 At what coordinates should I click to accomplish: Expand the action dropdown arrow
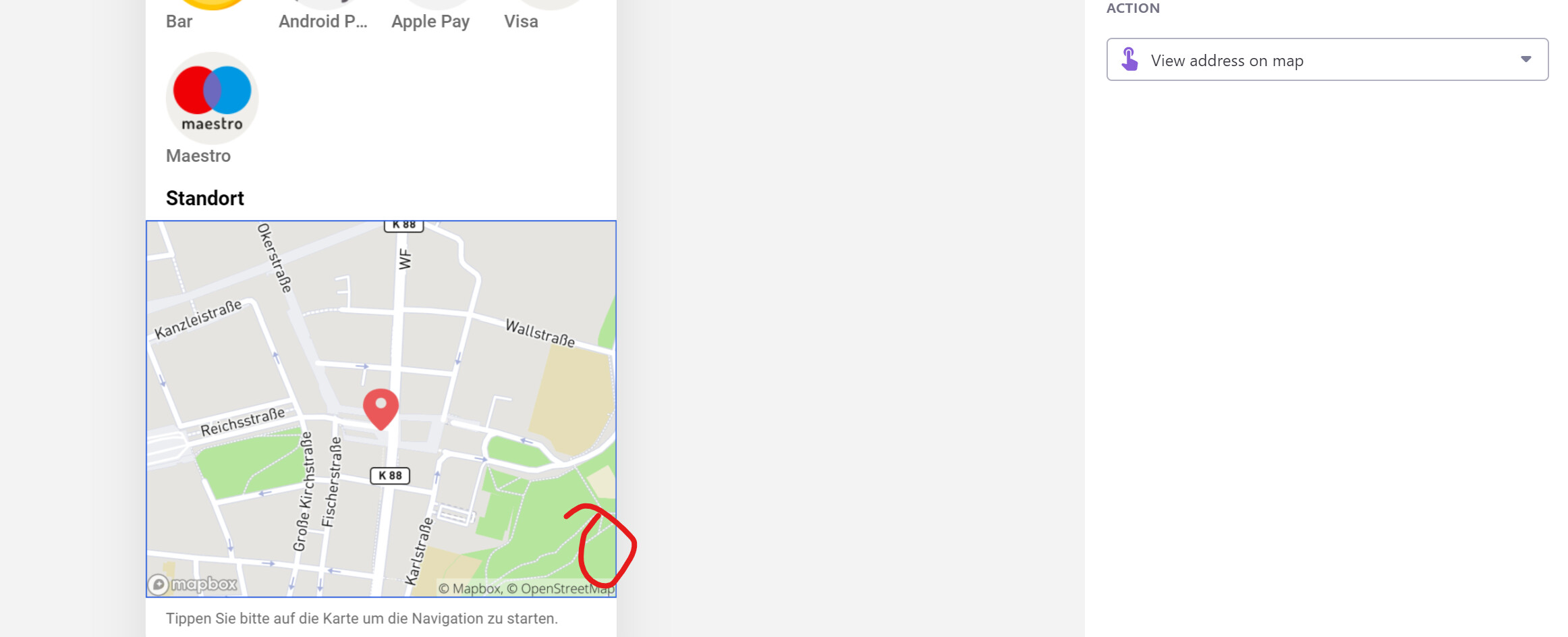(1525, 59)
